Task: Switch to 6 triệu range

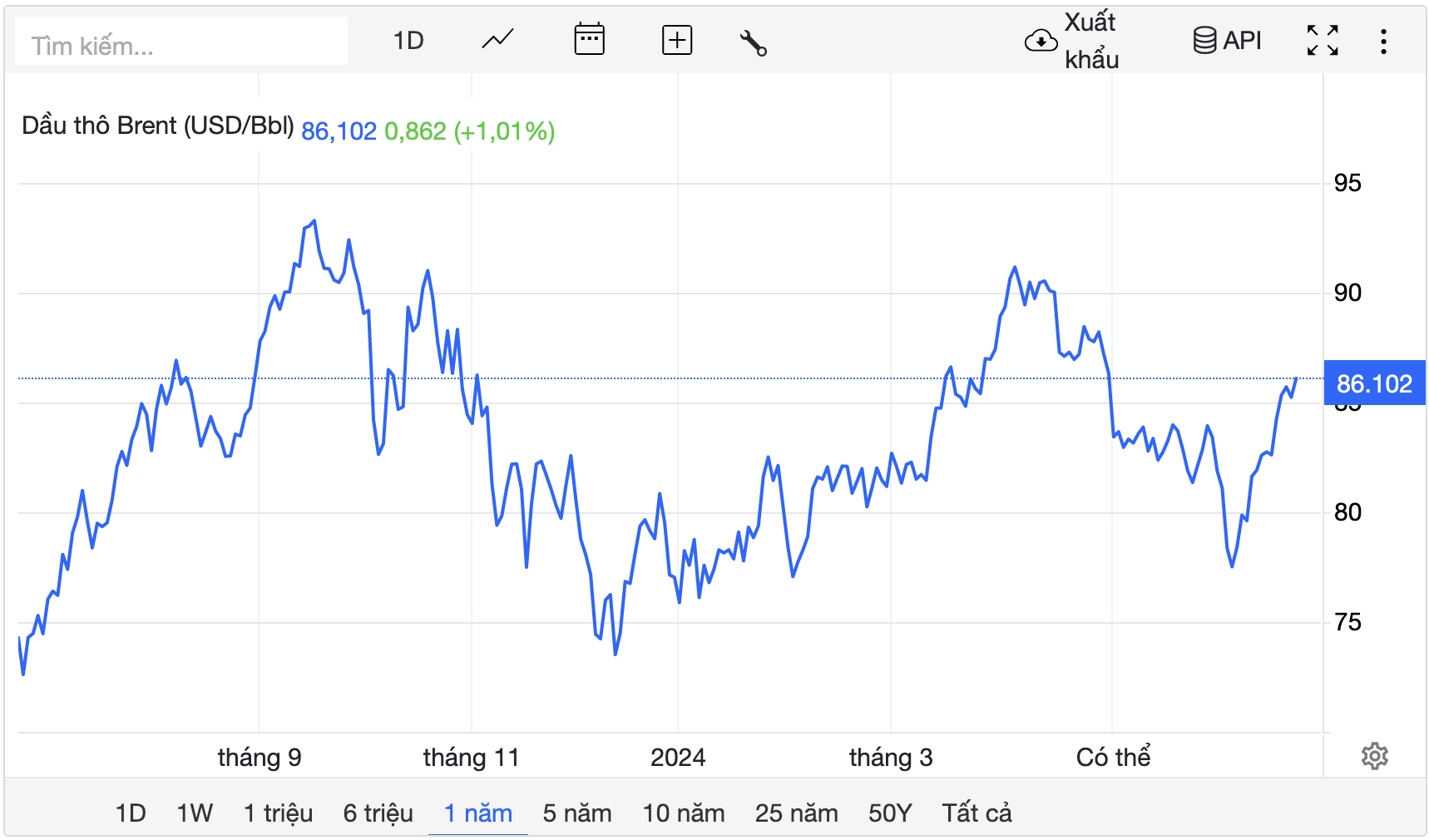Action: coord(378,813)
